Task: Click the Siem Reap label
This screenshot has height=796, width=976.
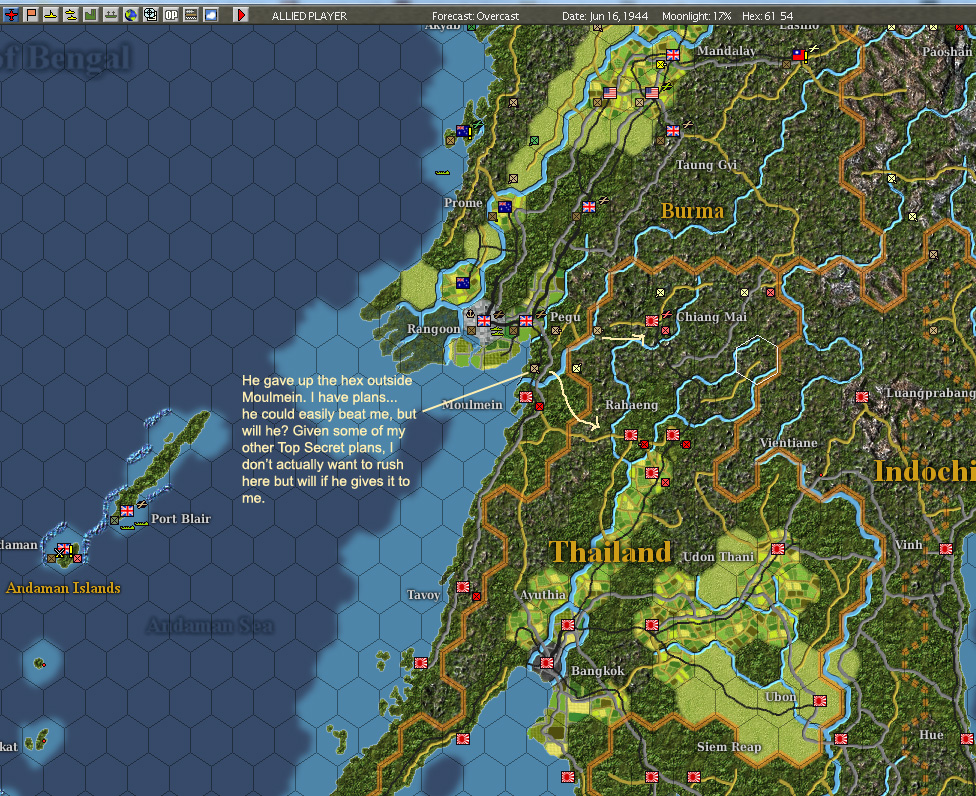Action: tap(729, 746)
